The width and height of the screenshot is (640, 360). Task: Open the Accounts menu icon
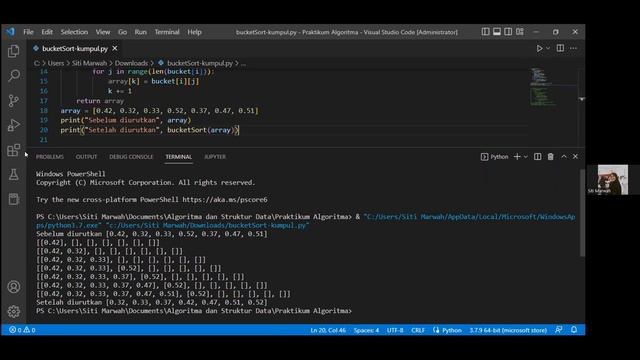[x=13, y=287]
